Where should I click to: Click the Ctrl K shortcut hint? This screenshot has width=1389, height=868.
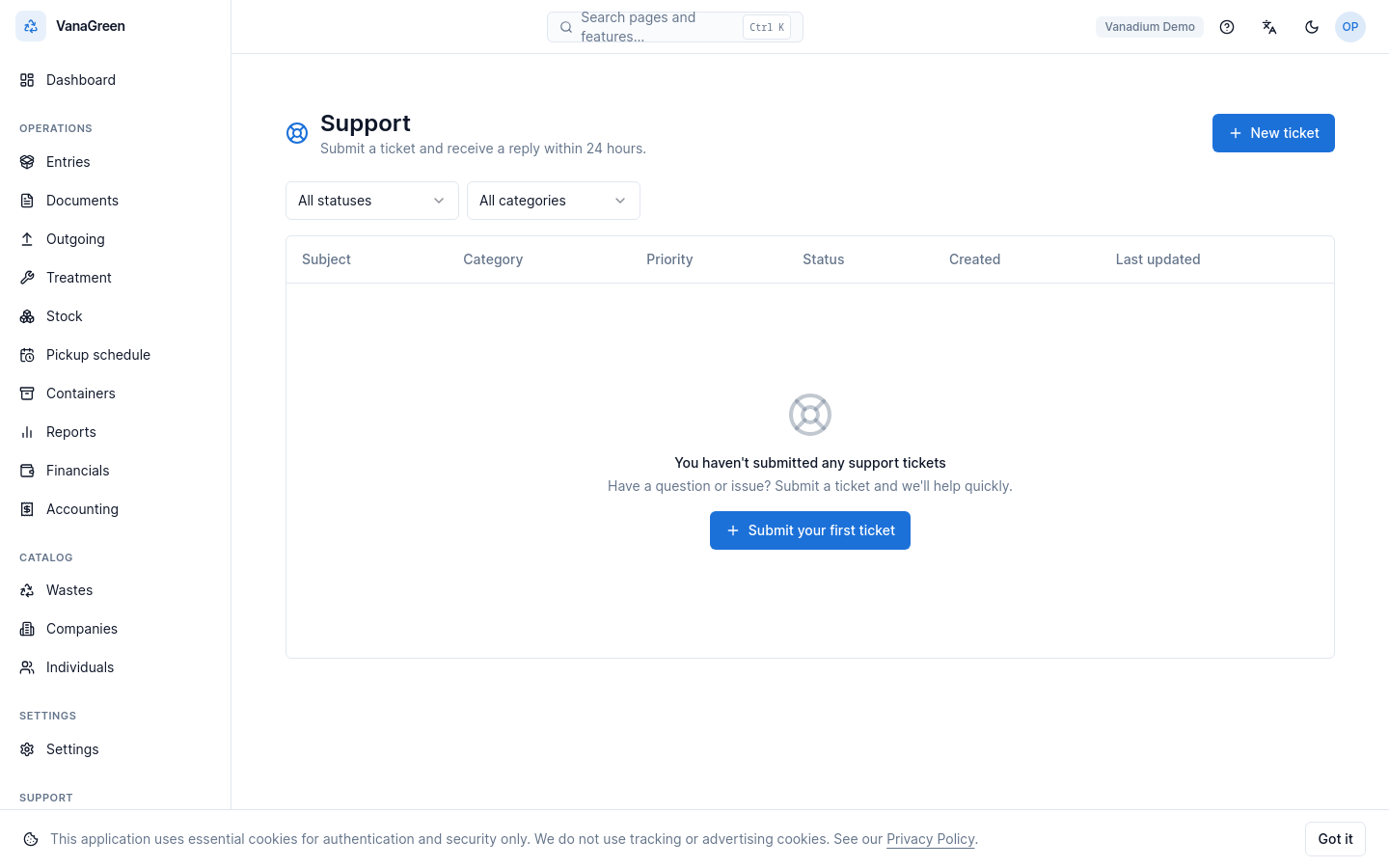(x=767, y=27)
